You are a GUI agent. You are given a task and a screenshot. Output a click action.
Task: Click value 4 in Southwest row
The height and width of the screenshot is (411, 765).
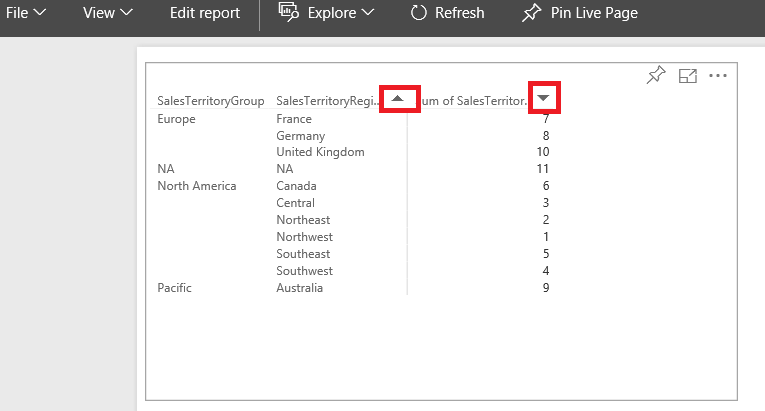(x=546, y=271)
